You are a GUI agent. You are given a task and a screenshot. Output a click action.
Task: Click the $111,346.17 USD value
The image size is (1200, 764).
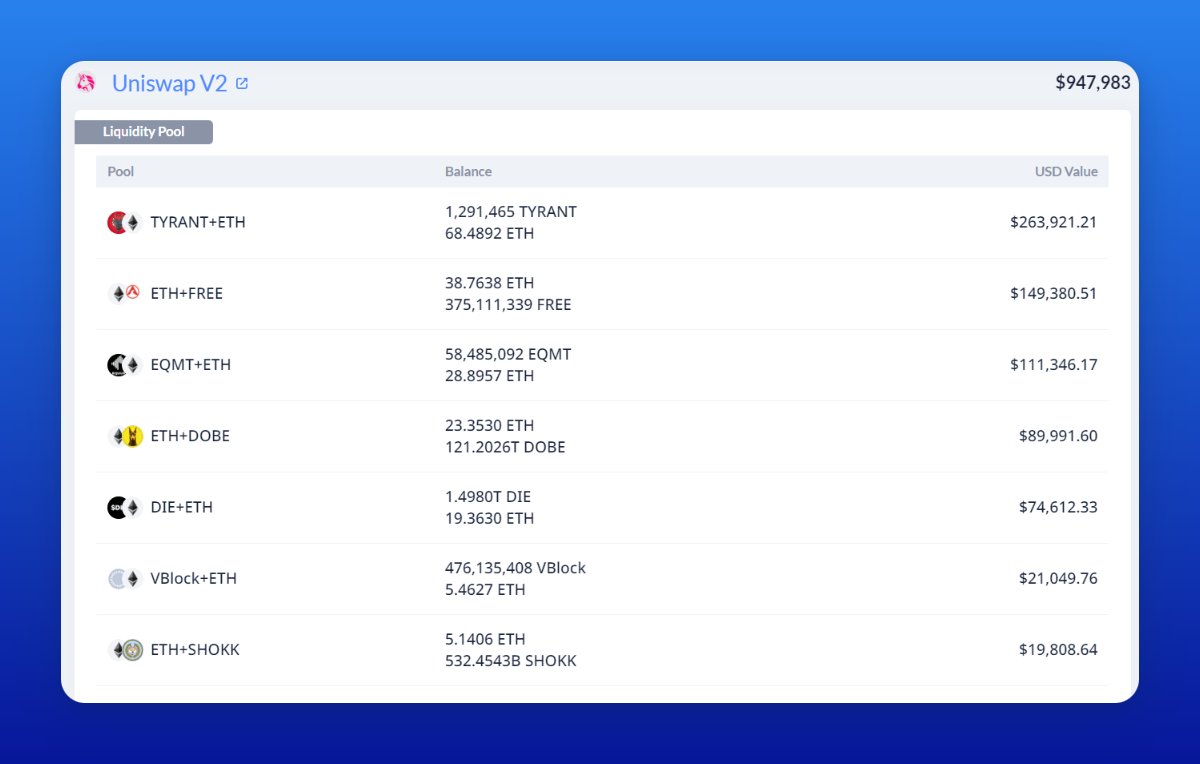(x=1053, y=364)
